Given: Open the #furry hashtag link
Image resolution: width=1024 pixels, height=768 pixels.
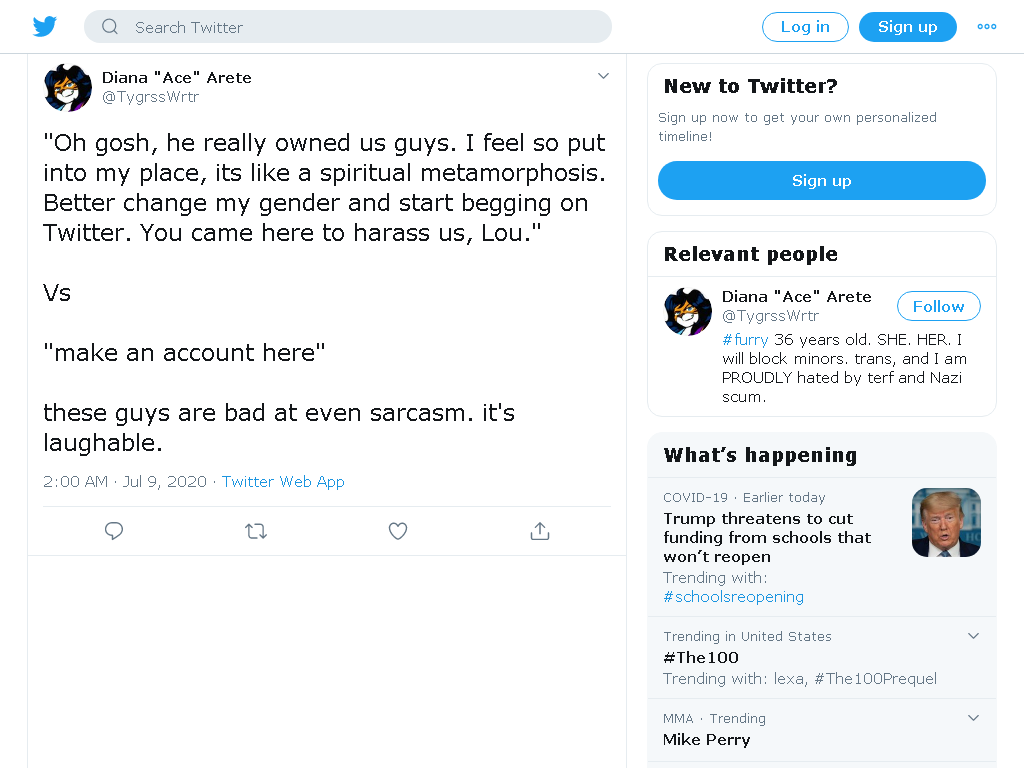Looking at the screenshot, I should coord(745,340).
